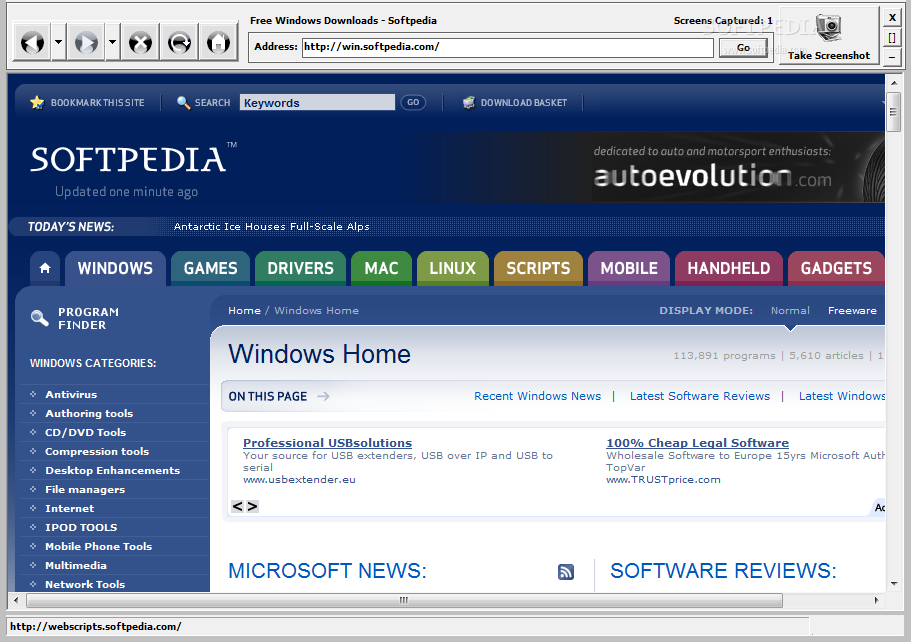
Task: Click the vertical scrollbar down arrow
Action: [893, 584]
